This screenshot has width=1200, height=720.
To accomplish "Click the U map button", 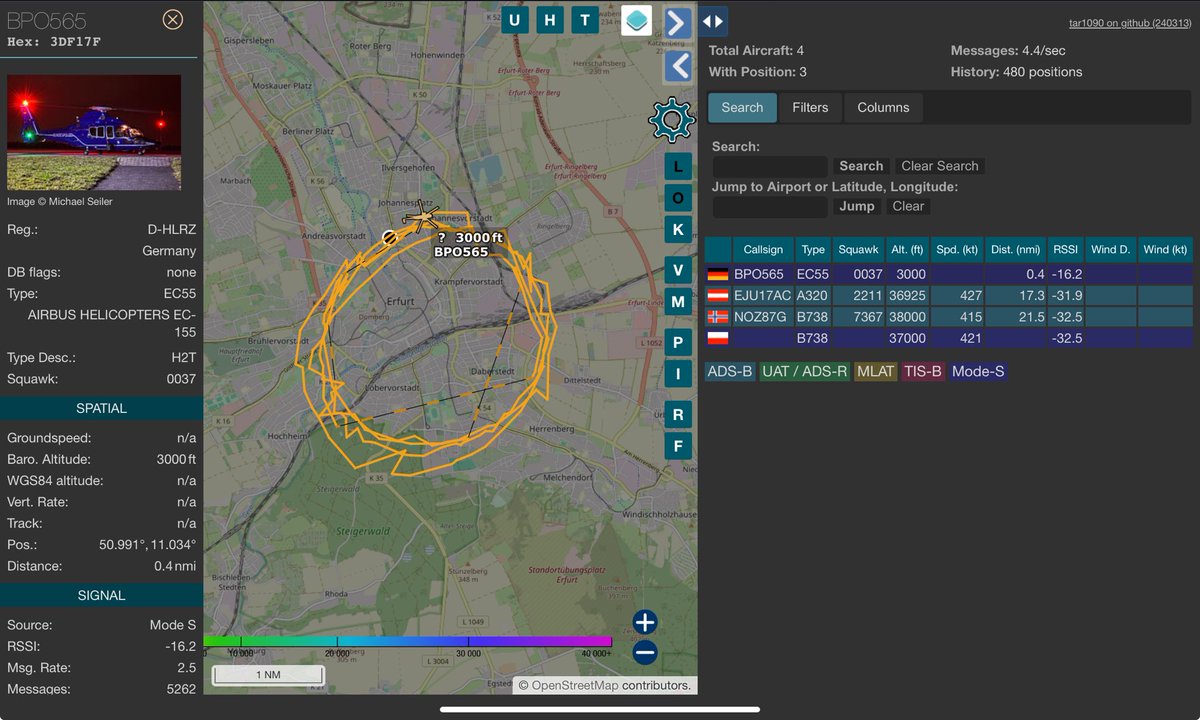I will (514, 20).
